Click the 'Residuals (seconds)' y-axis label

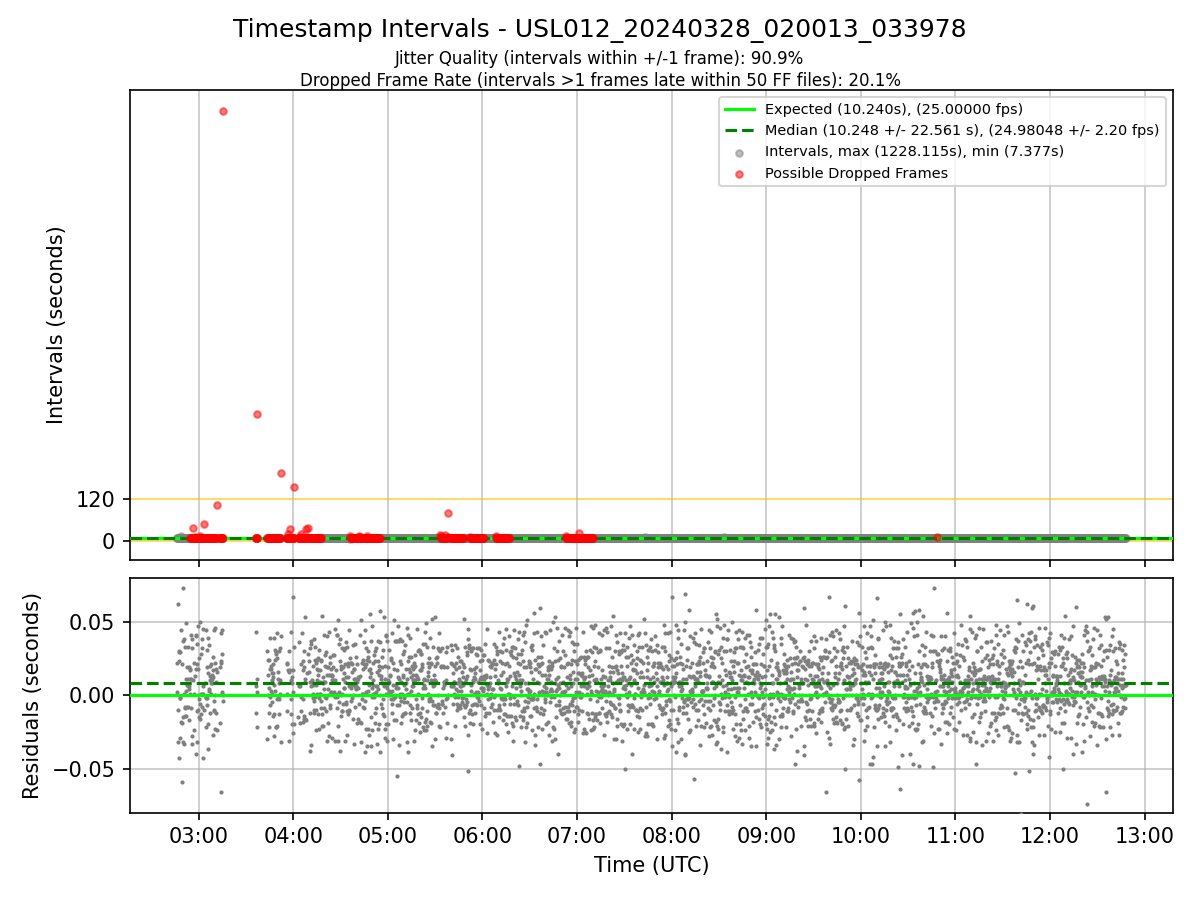click(32, 696)
